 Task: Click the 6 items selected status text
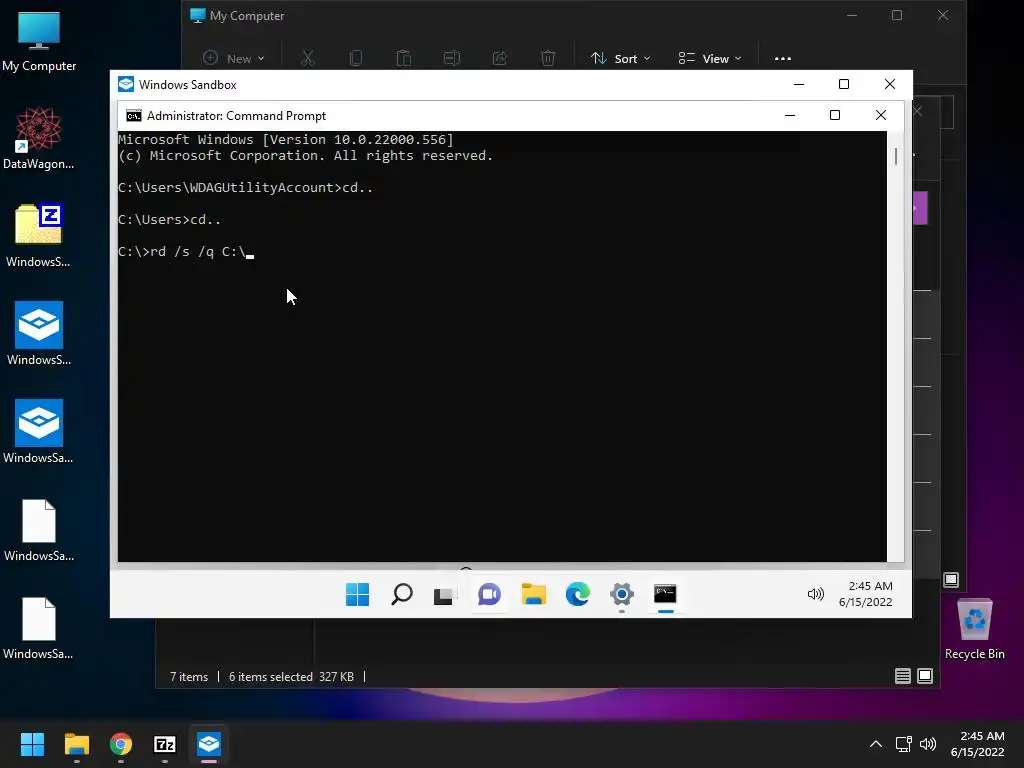point(270,677)
